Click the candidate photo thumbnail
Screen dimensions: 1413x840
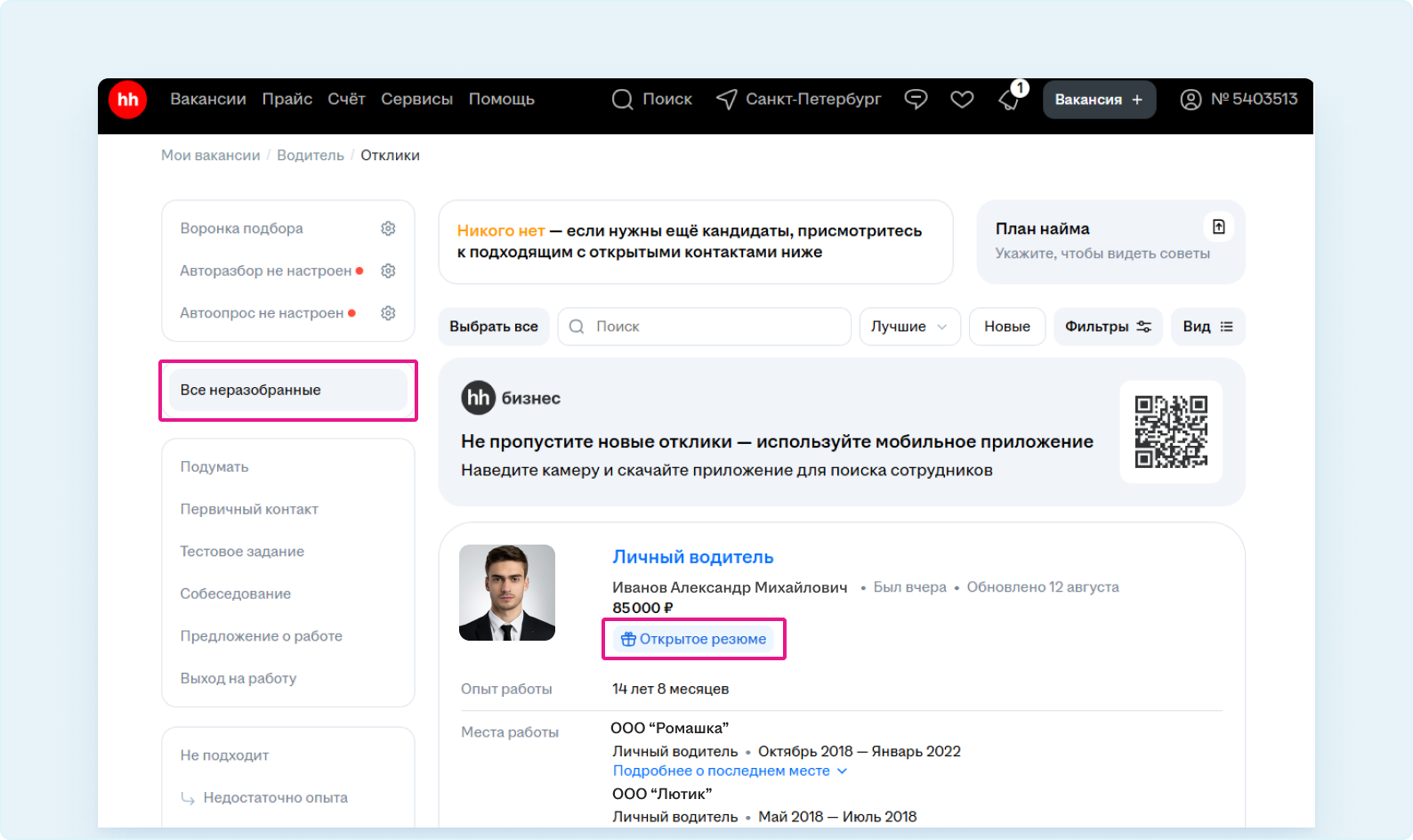[x=507, y=593]
